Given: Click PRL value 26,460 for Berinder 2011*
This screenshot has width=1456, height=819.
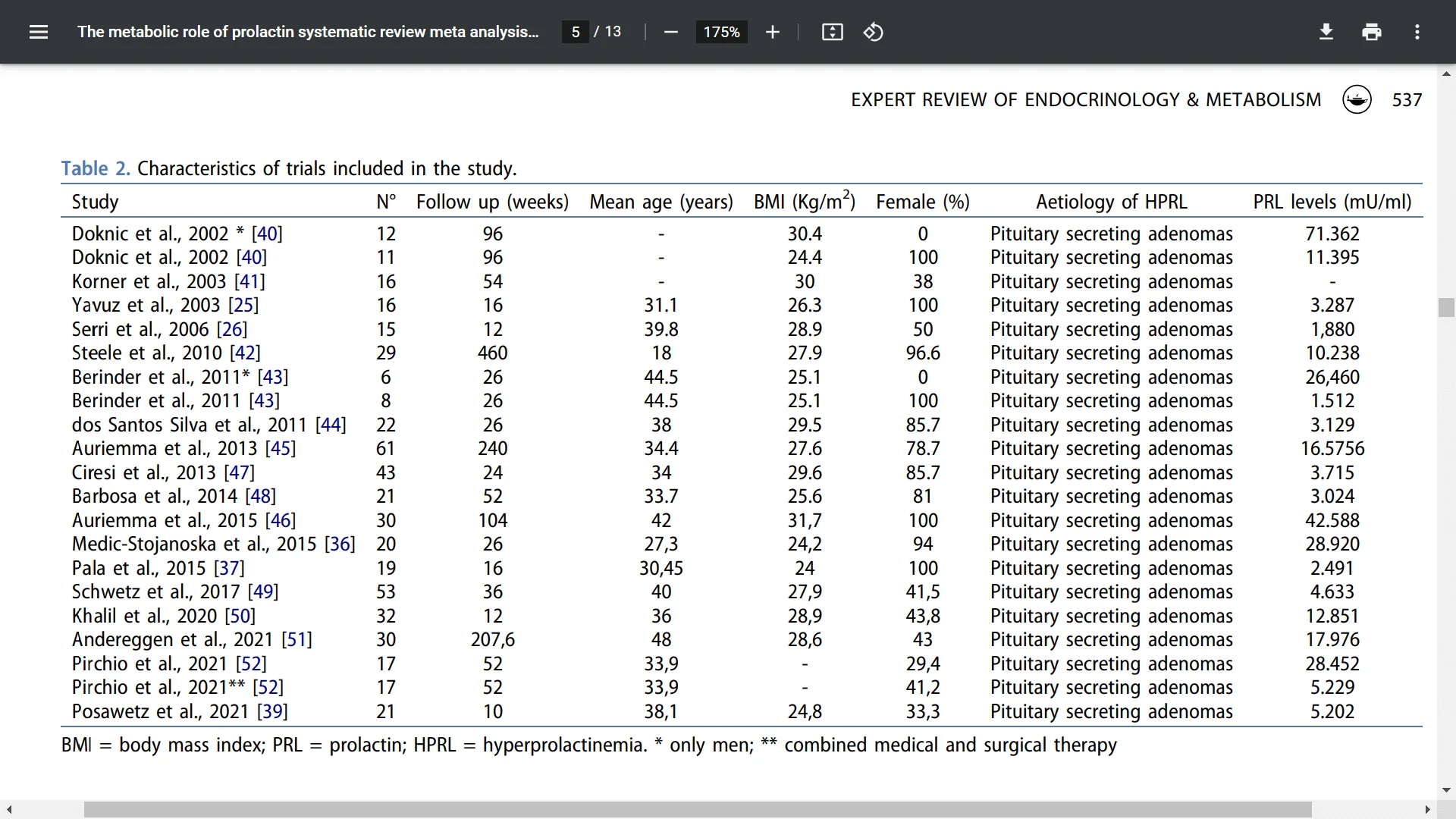Looking at the screenshot, I should pyautogui.click(x=1332, y=377).
